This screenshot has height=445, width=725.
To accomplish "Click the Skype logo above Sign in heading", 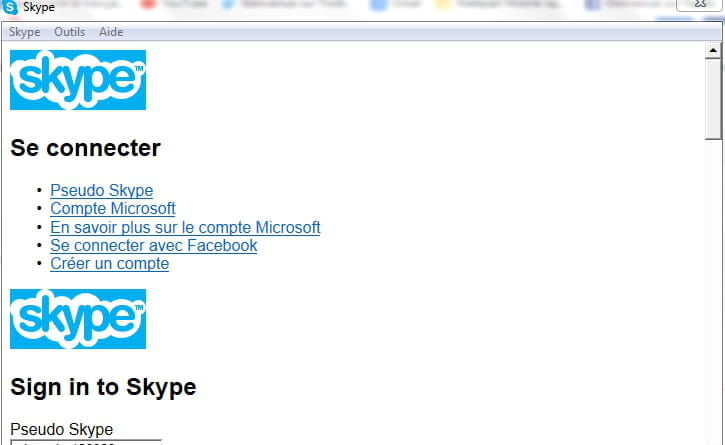I will coord(78,319).
